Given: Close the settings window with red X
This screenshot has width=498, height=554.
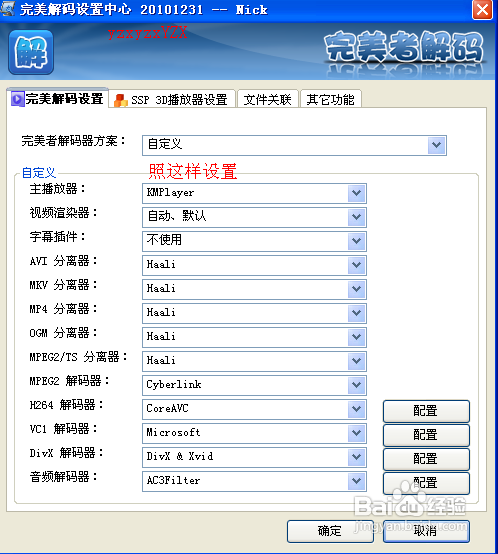Looking at the screenshot, I should pos(482,10).
